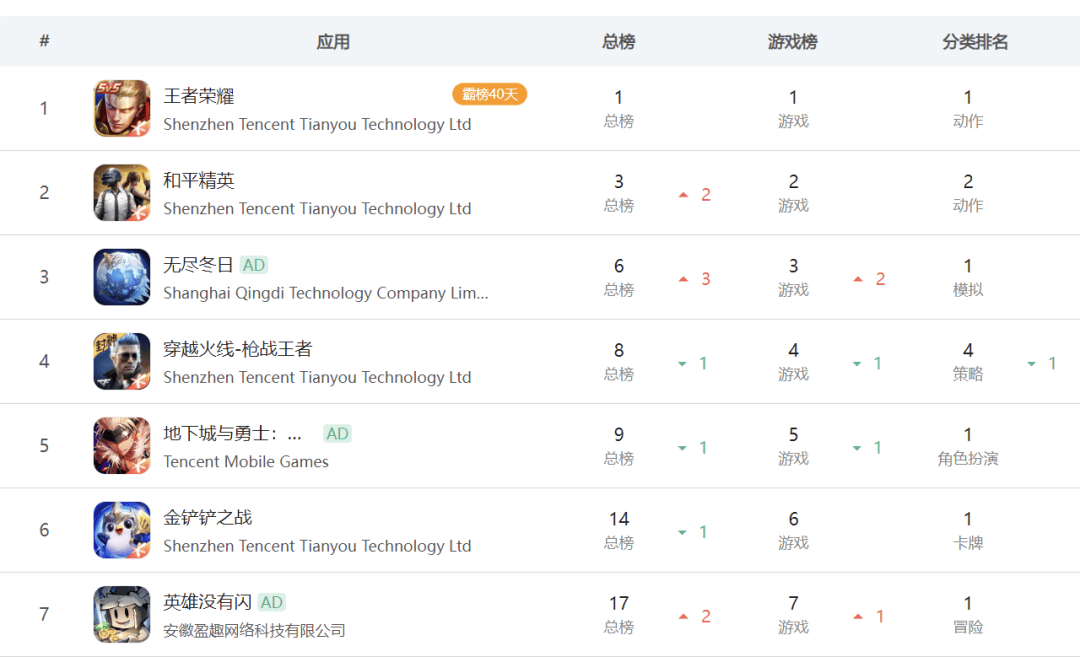Select the 无尽冬日 app icon
This screenshot has width=1080, height=657.
[122, 277]
